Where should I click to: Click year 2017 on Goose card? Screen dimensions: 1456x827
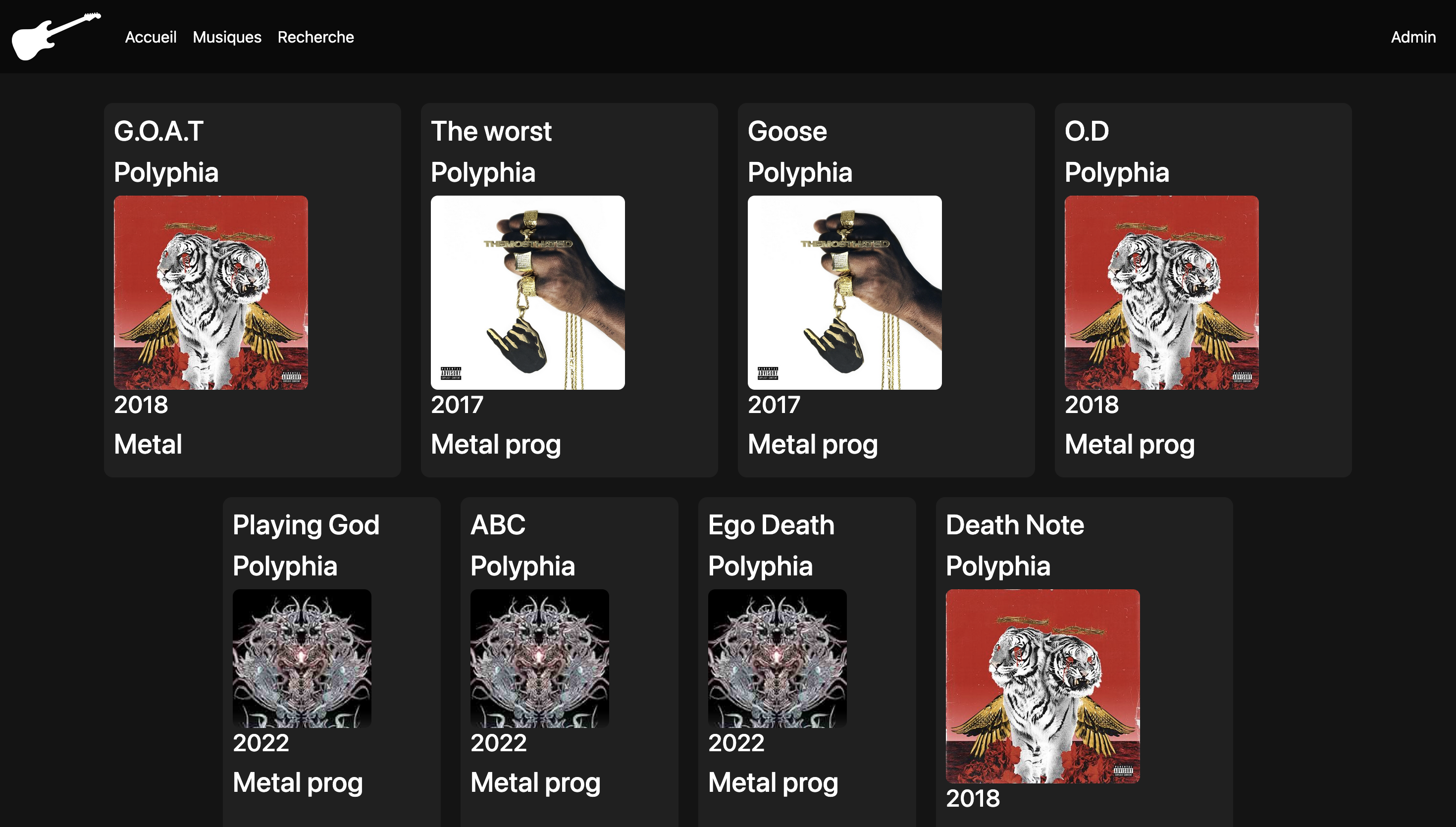pos(774,405)
